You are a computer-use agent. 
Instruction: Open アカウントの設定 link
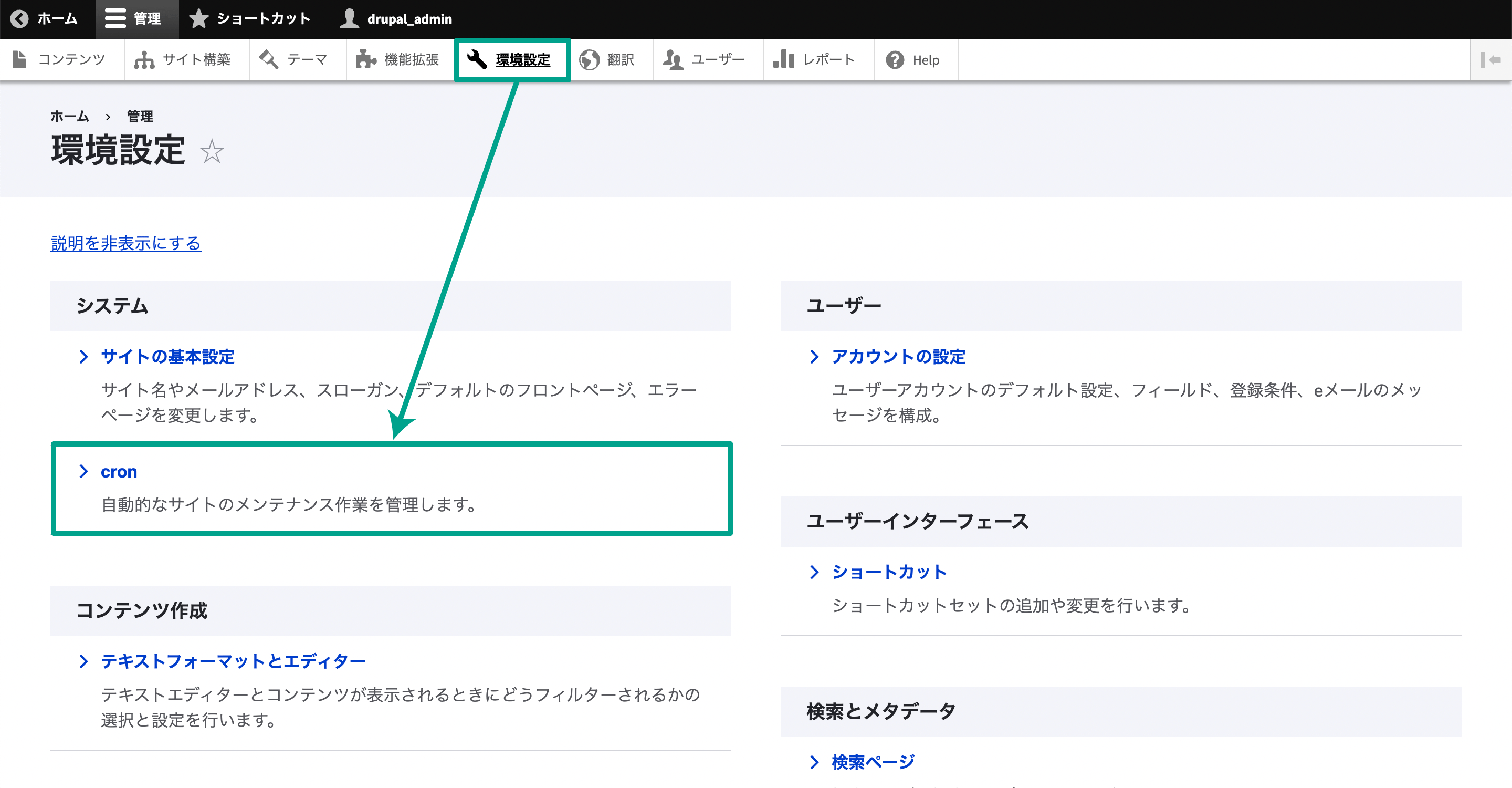tap(899, 356)
